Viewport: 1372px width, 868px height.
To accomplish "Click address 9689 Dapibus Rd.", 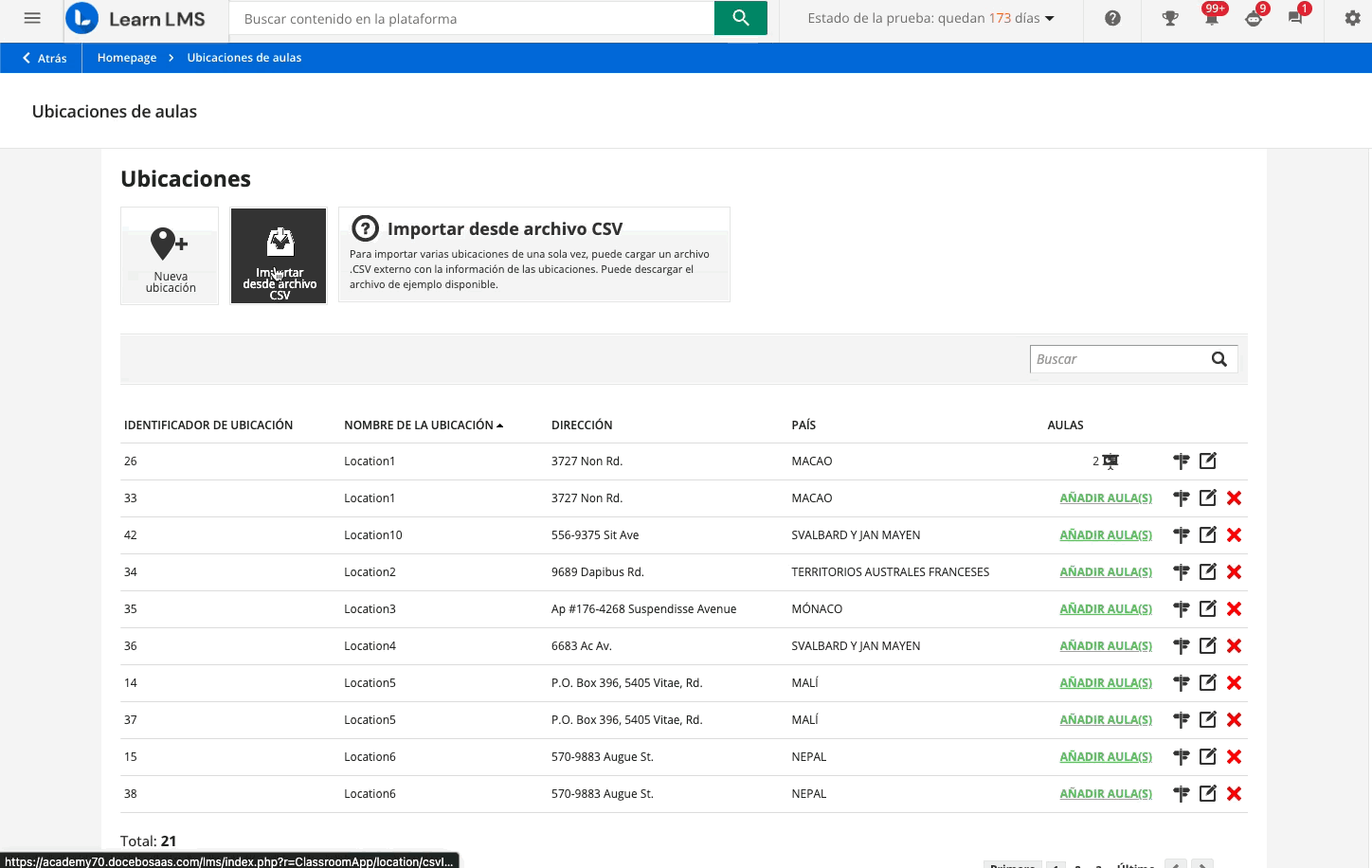I will [x=598, y=572].
